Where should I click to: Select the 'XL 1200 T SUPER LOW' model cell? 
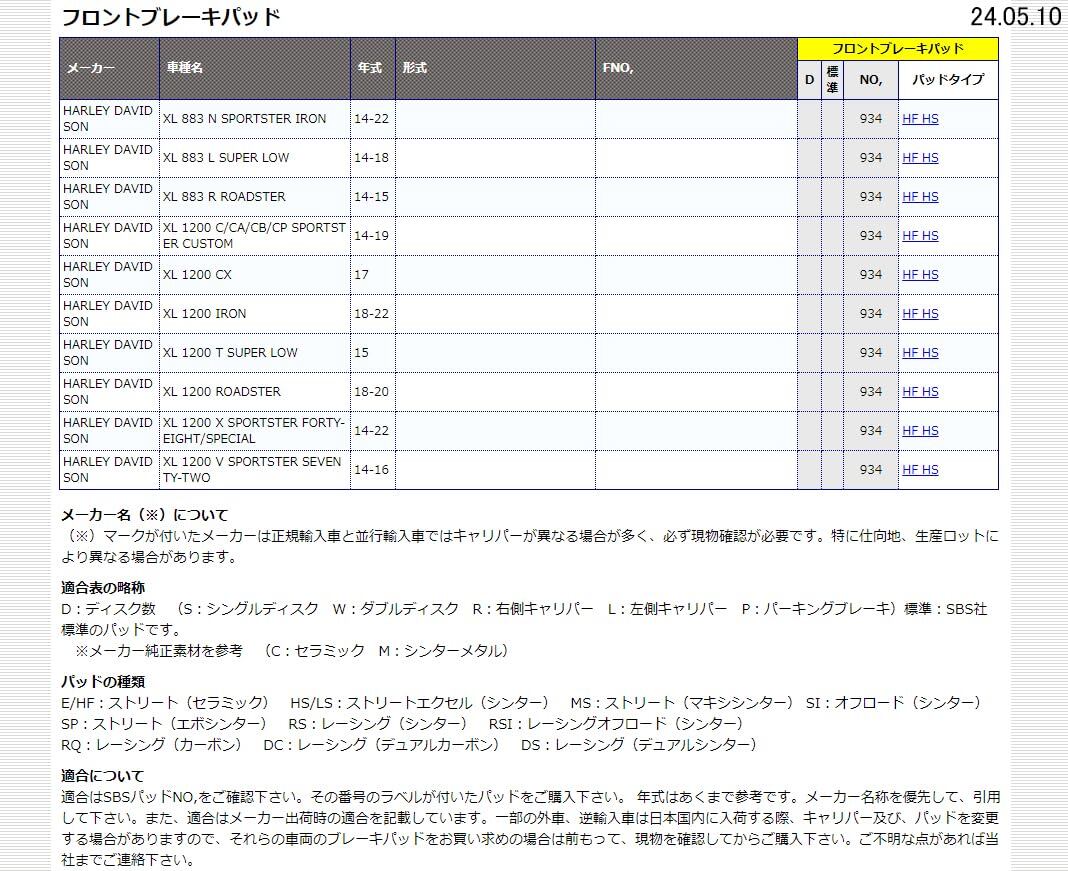click(x=255, y=353)
